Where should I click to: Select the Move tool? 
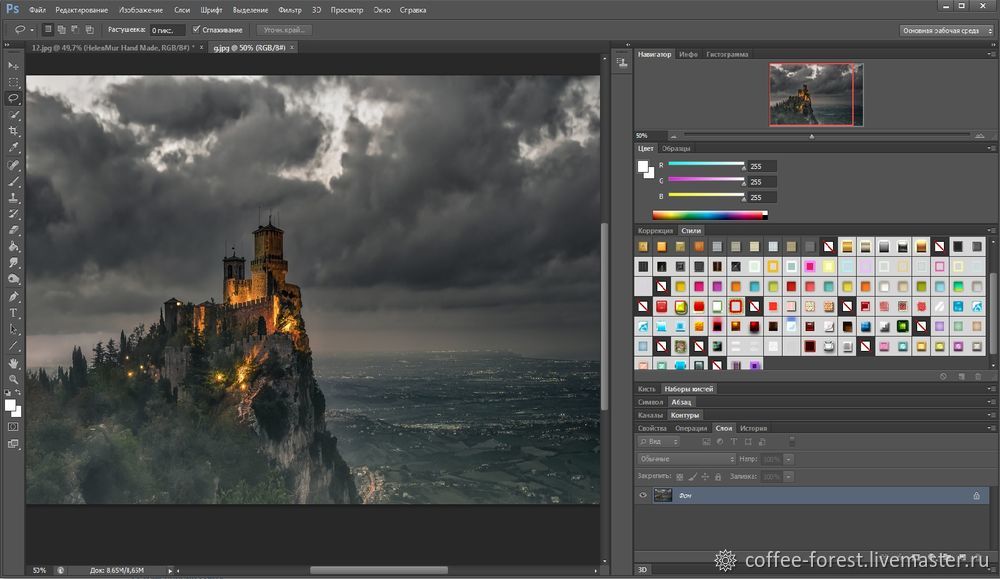pos(14,66)
